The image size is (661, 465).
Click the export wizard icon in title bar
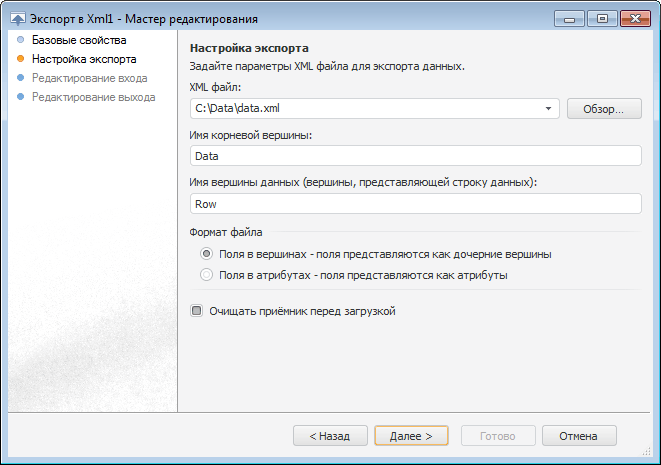pyautogui.click(x=17, y=18)
